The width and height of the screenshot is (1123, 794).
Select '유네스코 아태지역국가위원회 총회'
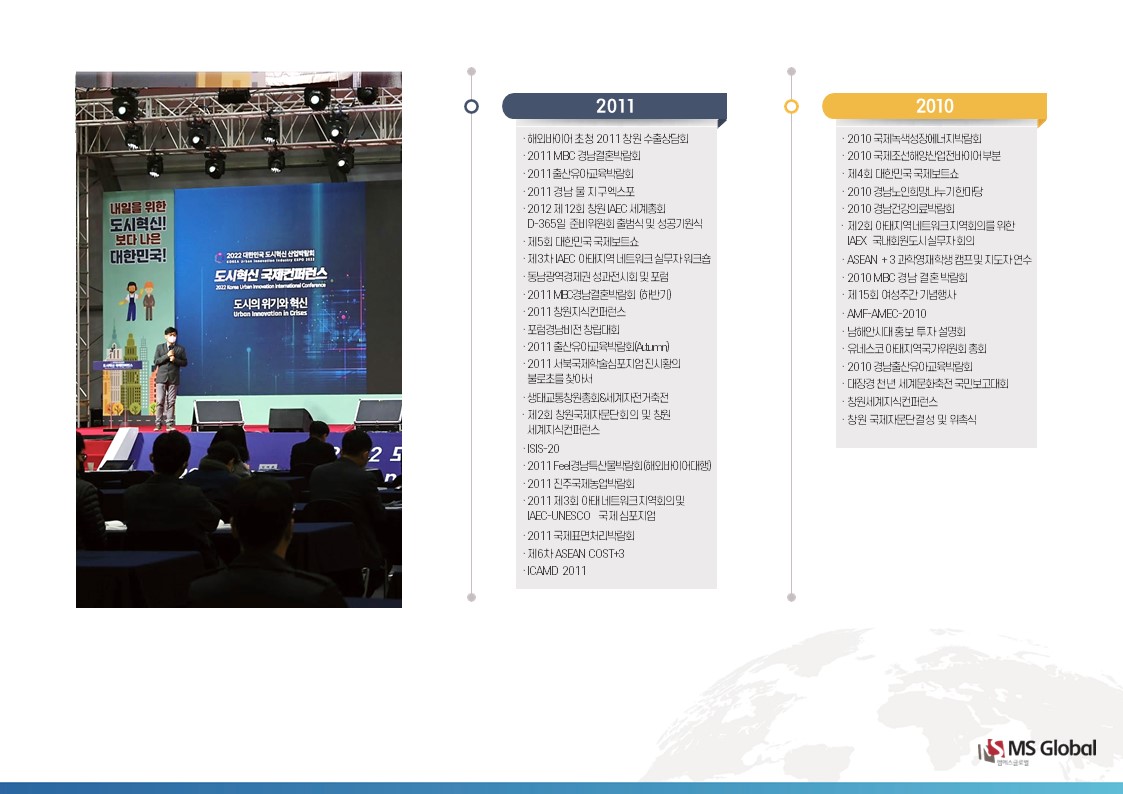click(x=917, y=349)
